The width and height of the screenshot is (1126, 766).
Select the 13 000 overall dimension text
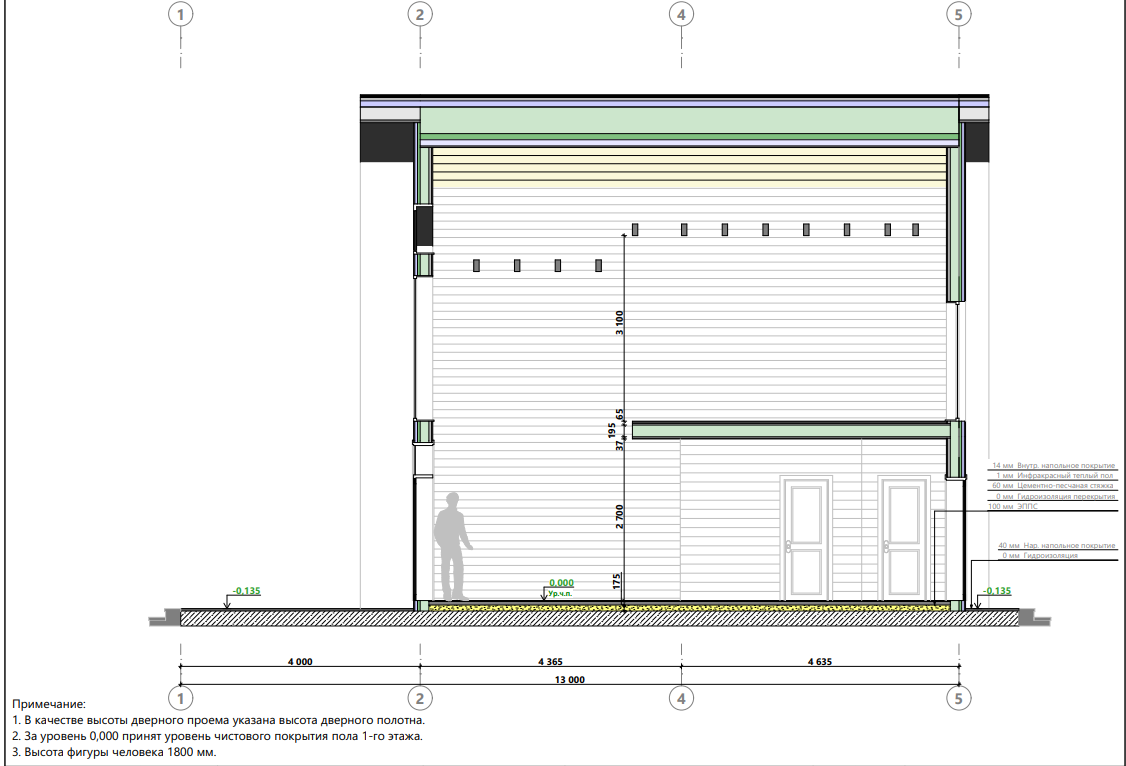click(x=569, y=680)
